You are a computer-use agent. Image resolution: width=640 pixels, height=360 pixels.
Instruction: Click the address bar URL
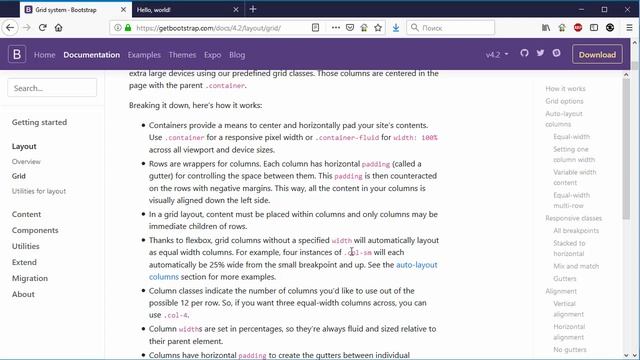[x=208, y=28]
